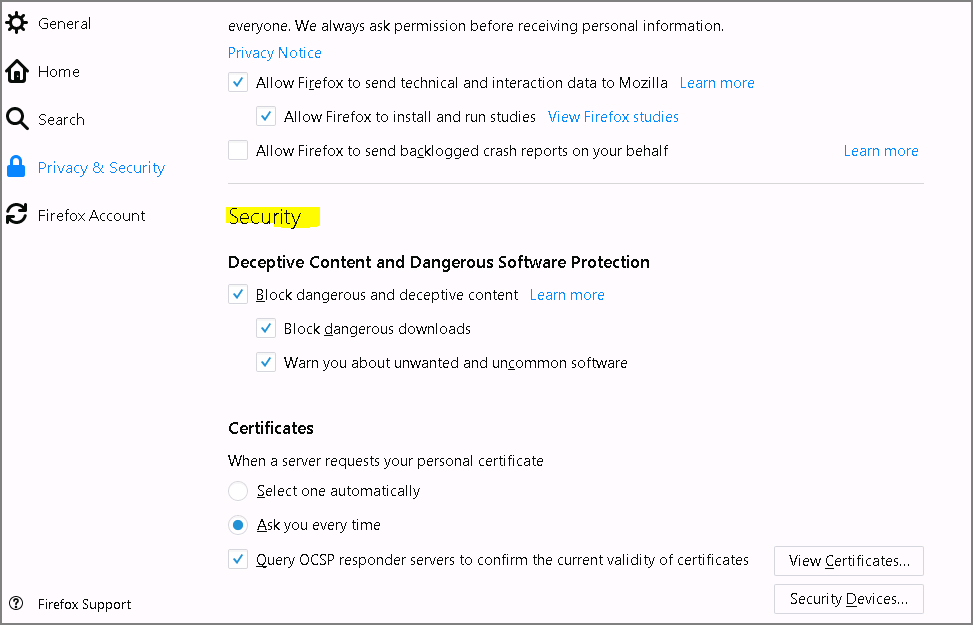Uncheck sending technical and interaction data
973x625 pixels.
point(238,83)
